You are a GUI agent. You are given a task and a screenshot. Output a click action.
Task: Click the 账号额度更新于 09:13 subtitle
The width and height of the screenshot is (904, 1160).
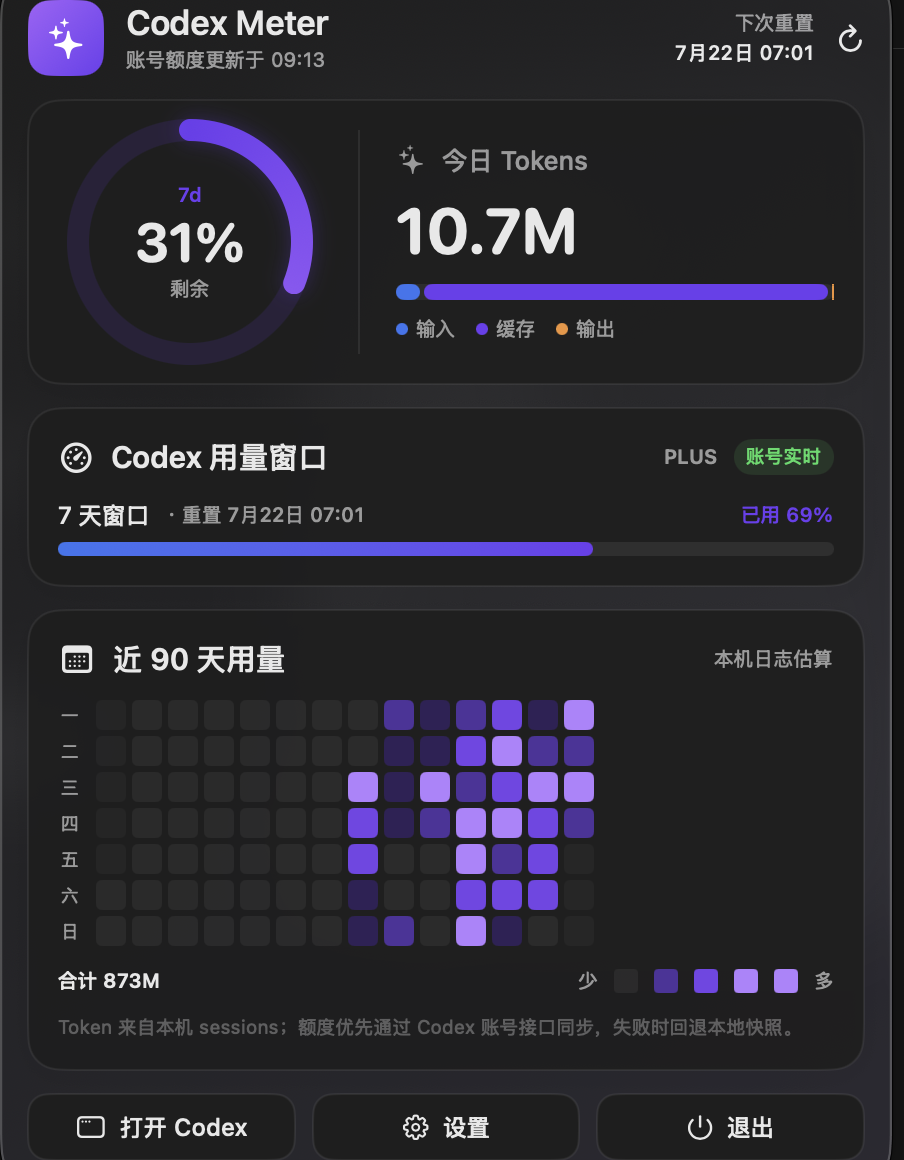point(225,60)
